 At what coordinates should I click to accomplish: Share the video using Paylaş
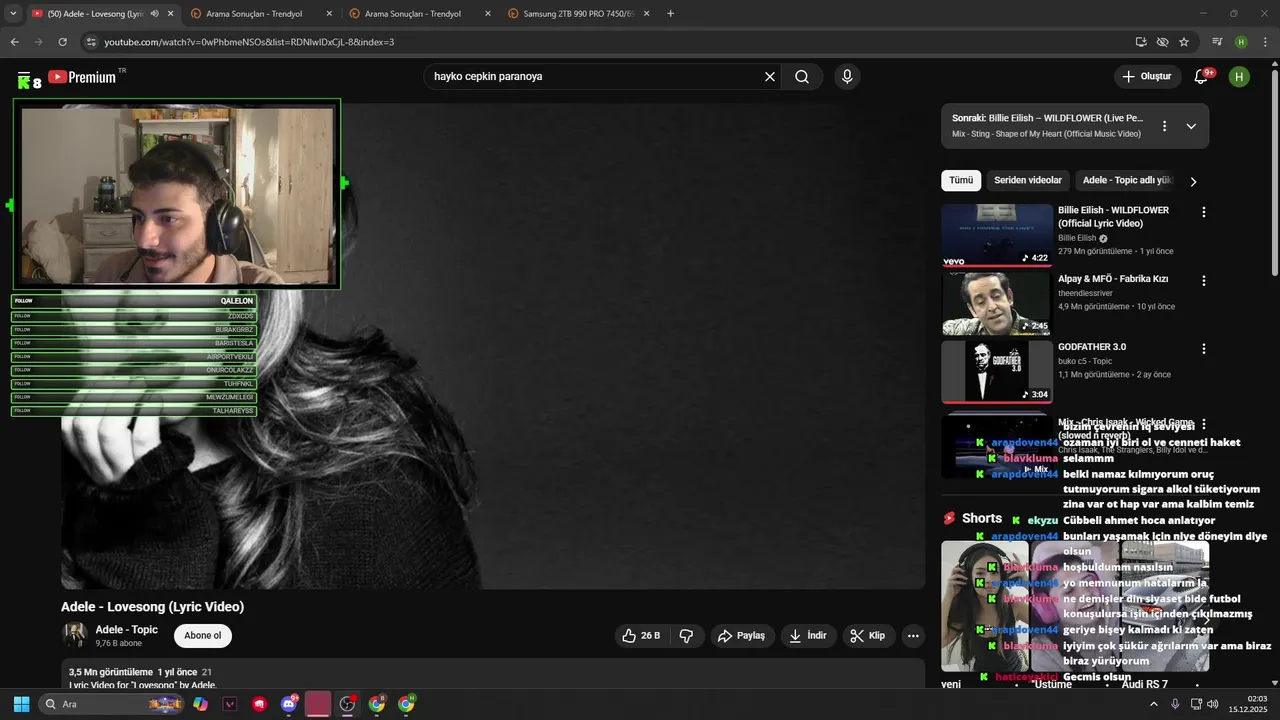coord(742,636)
